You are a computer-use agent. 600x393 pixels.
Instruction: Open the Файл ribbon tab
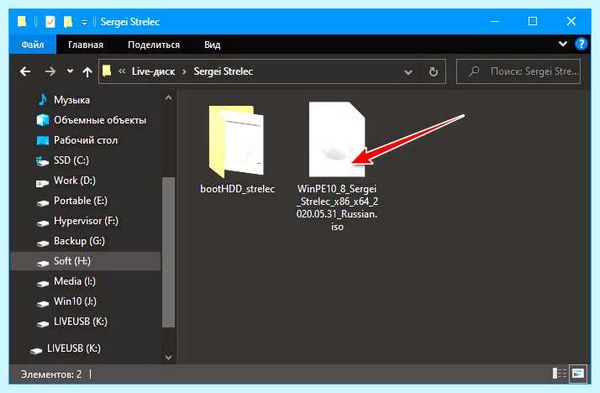click(33, 45)
